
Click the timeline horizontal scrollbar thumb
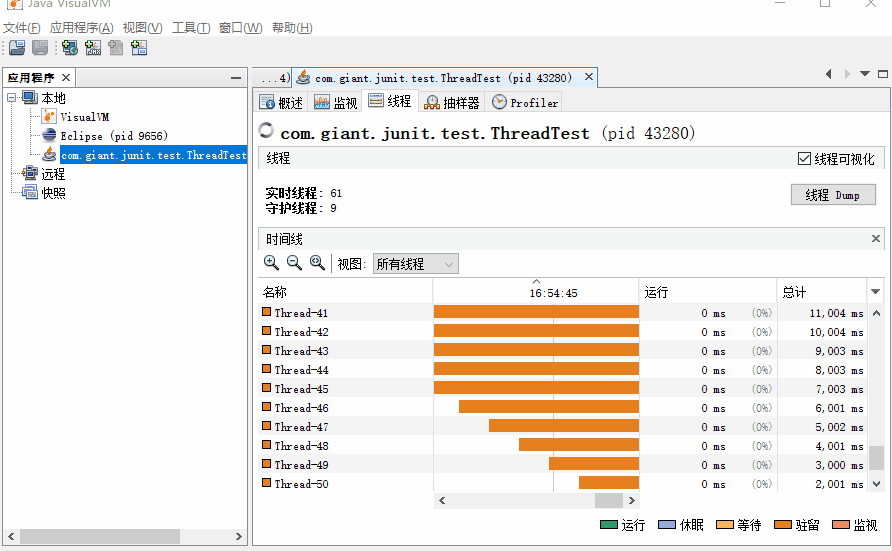coord(609,500)
